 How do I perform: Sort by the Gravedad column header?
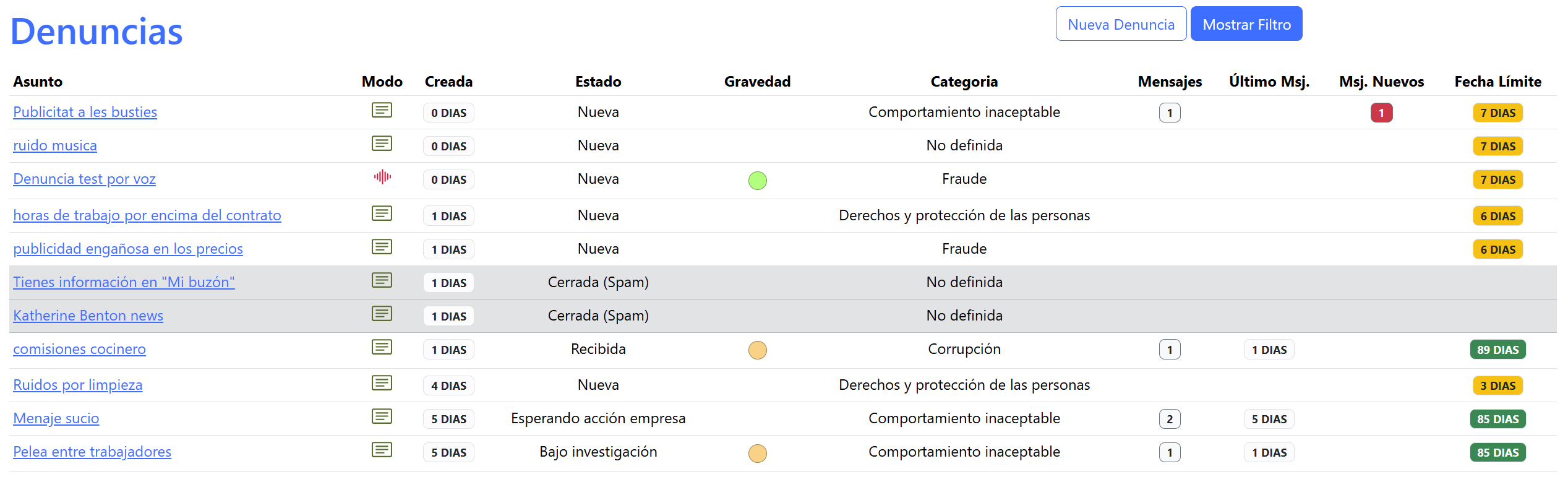(757, 81)
